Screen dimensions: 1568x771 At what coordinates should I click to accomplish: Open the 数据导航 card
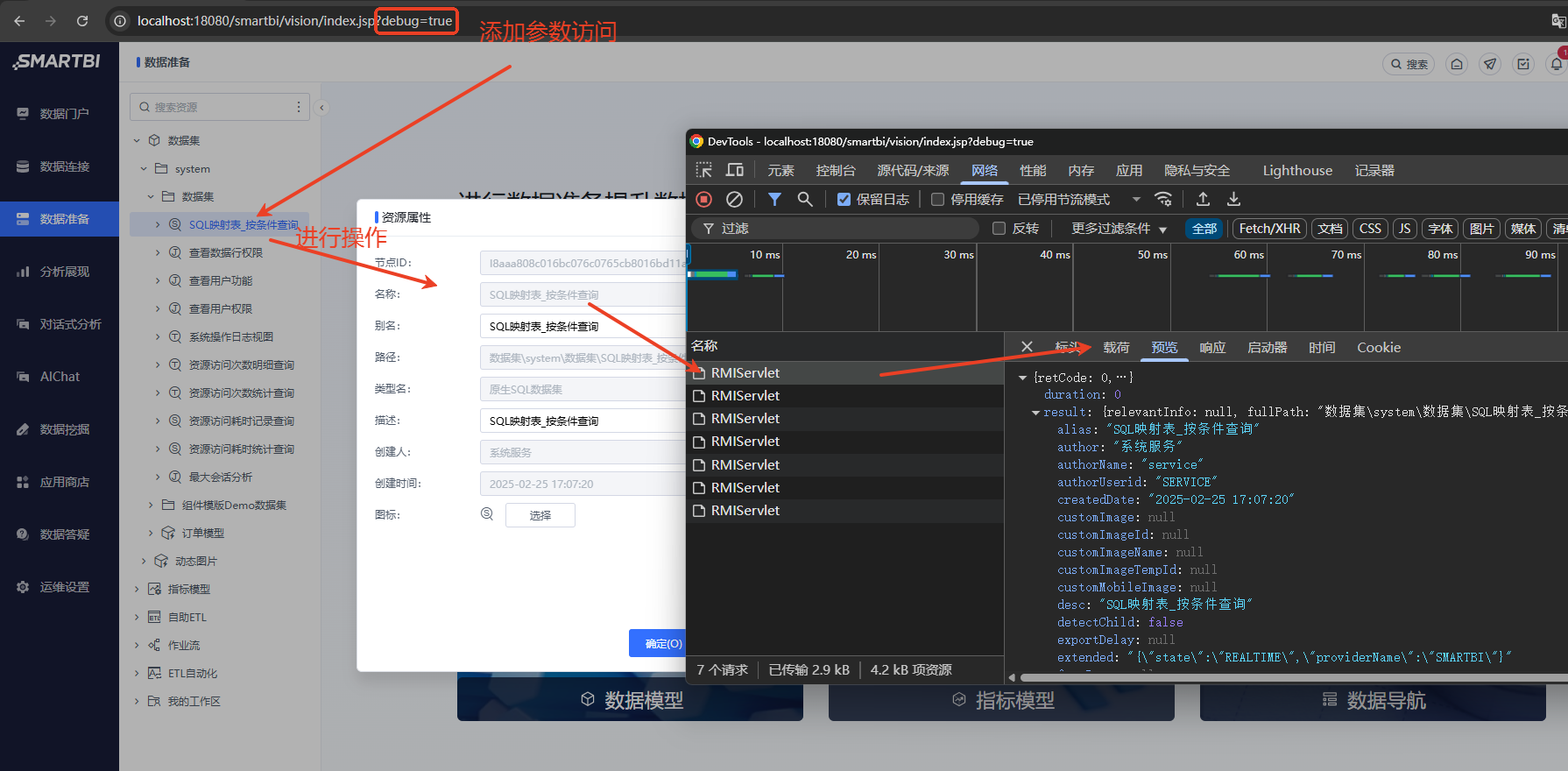(1373, 700)
